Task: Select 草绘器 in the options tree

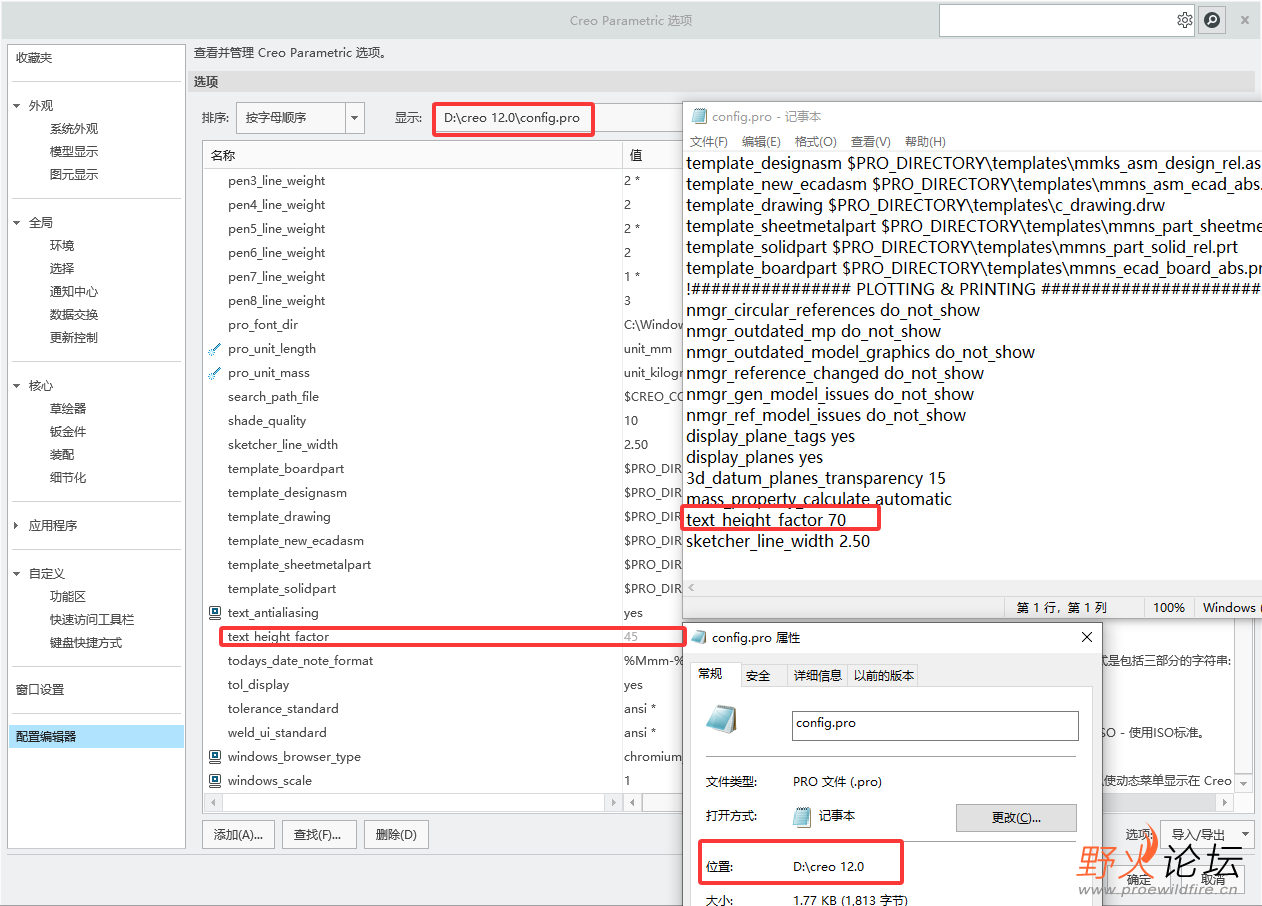Action: [x=68, y=409]
